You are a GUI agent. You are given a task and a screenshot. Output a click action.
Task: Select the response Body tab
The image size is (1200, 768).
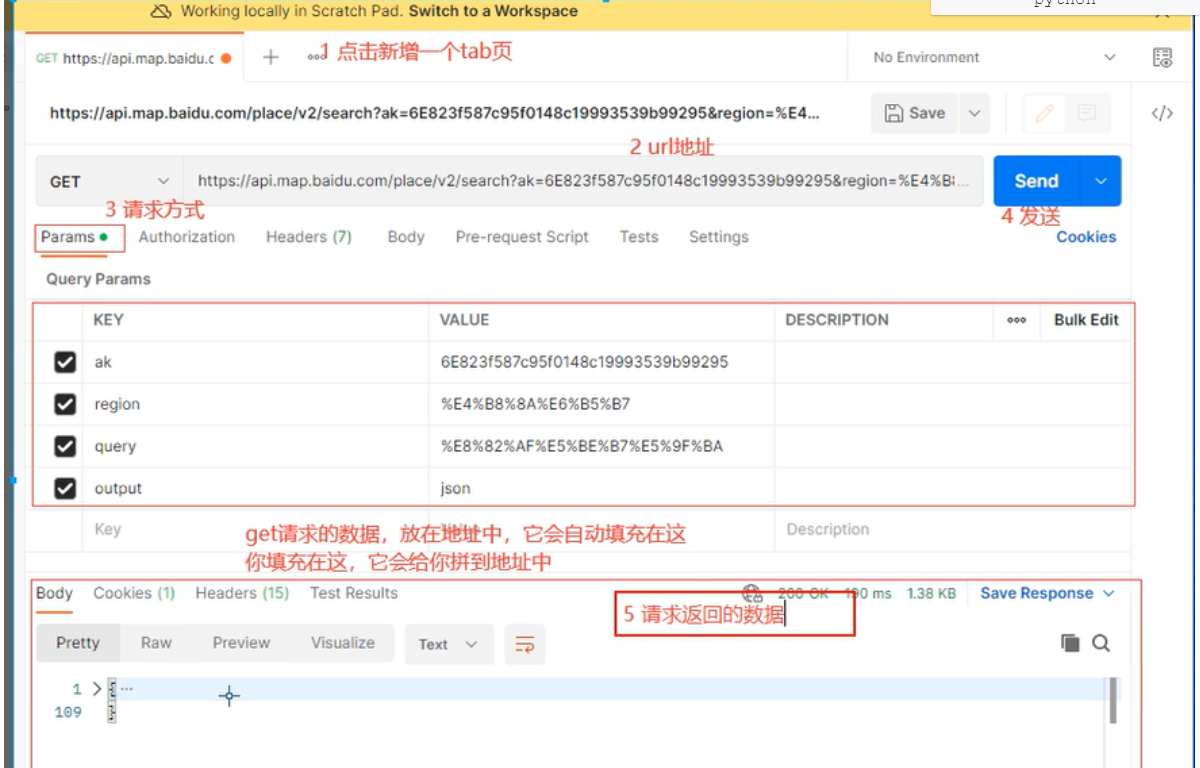pyautogui.click(x=54, y=593)
